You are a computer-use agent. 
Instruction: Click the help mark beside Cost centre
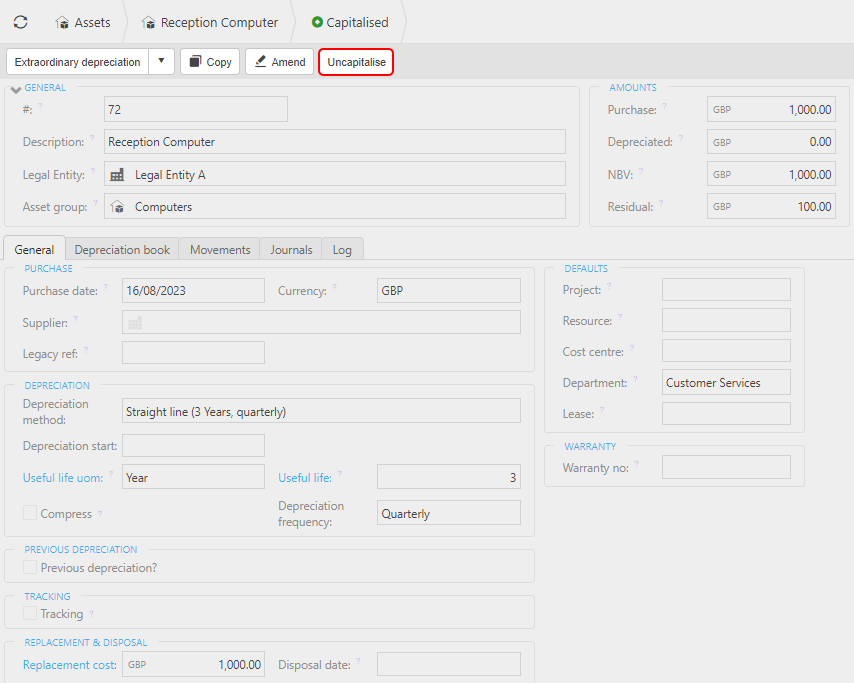coord(632,347)
